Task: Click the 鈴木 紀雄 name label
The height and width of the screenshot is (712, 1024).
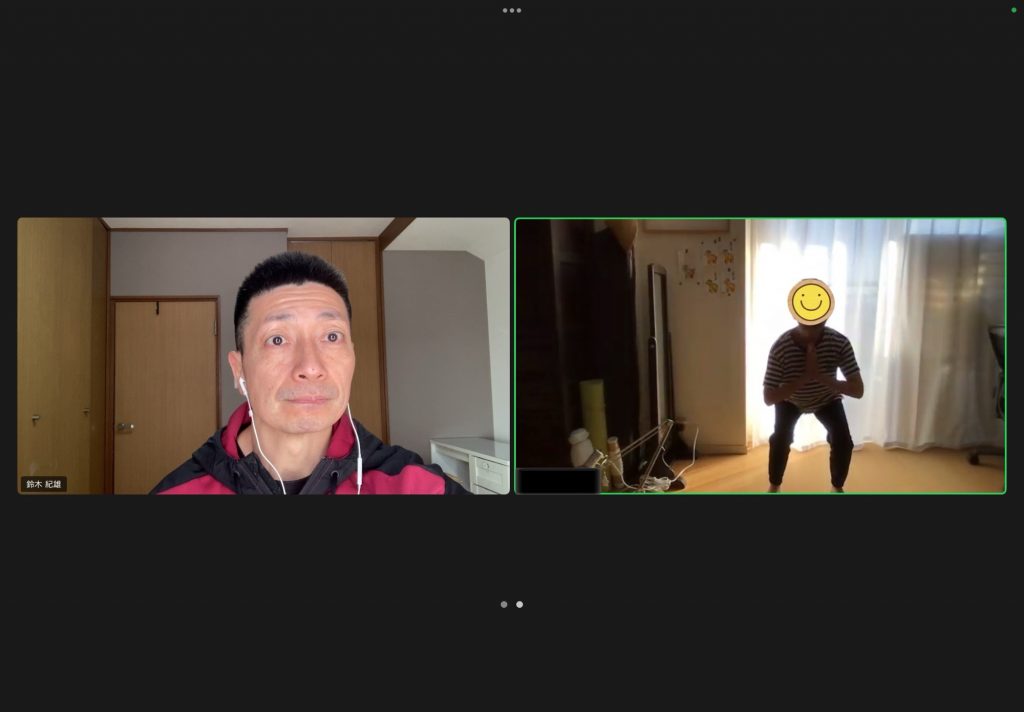Action: [44, 484]
